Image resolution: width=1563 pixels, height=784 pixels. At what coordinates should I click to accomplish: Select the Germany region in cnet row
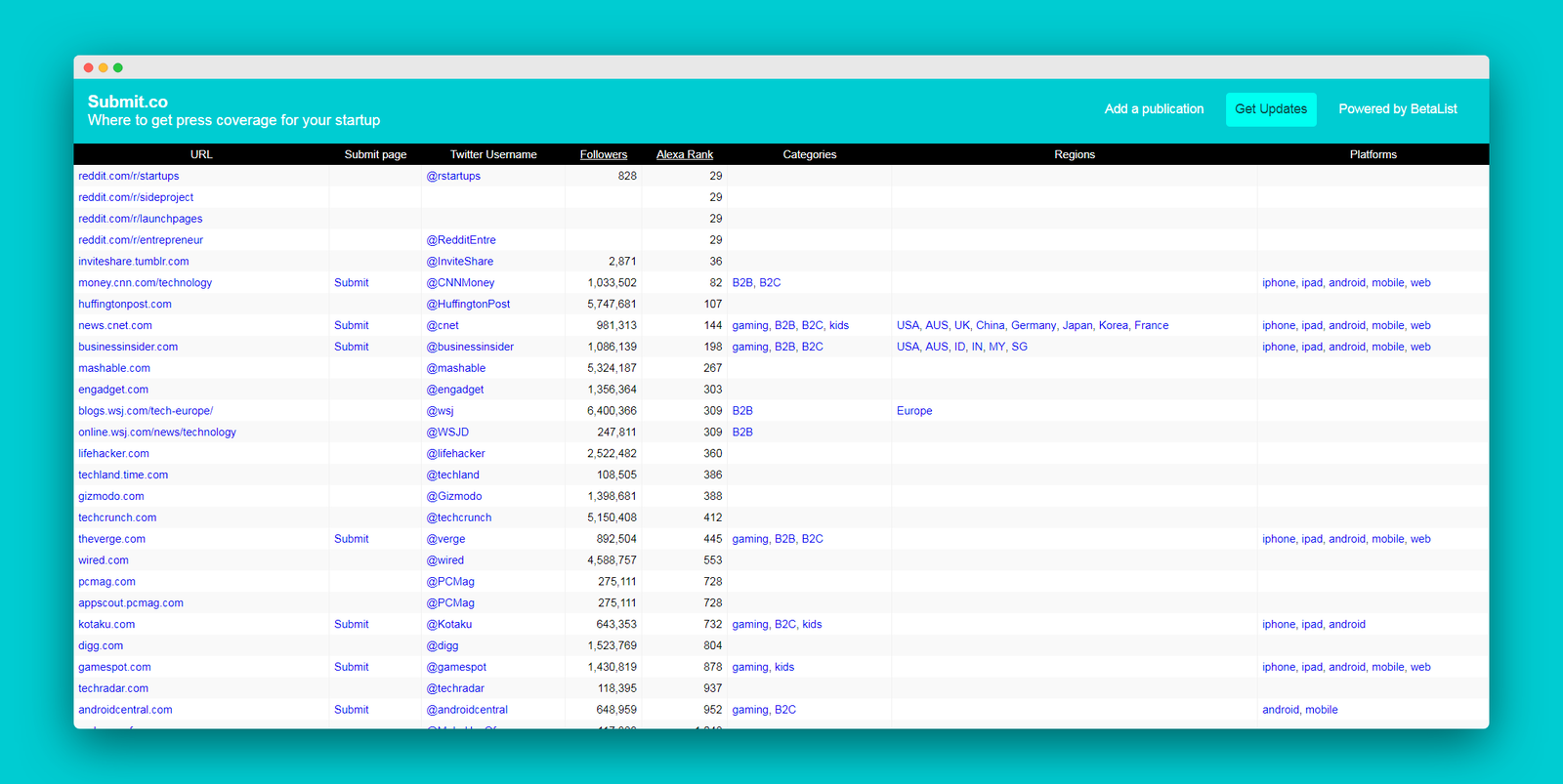click(1034, 326)
